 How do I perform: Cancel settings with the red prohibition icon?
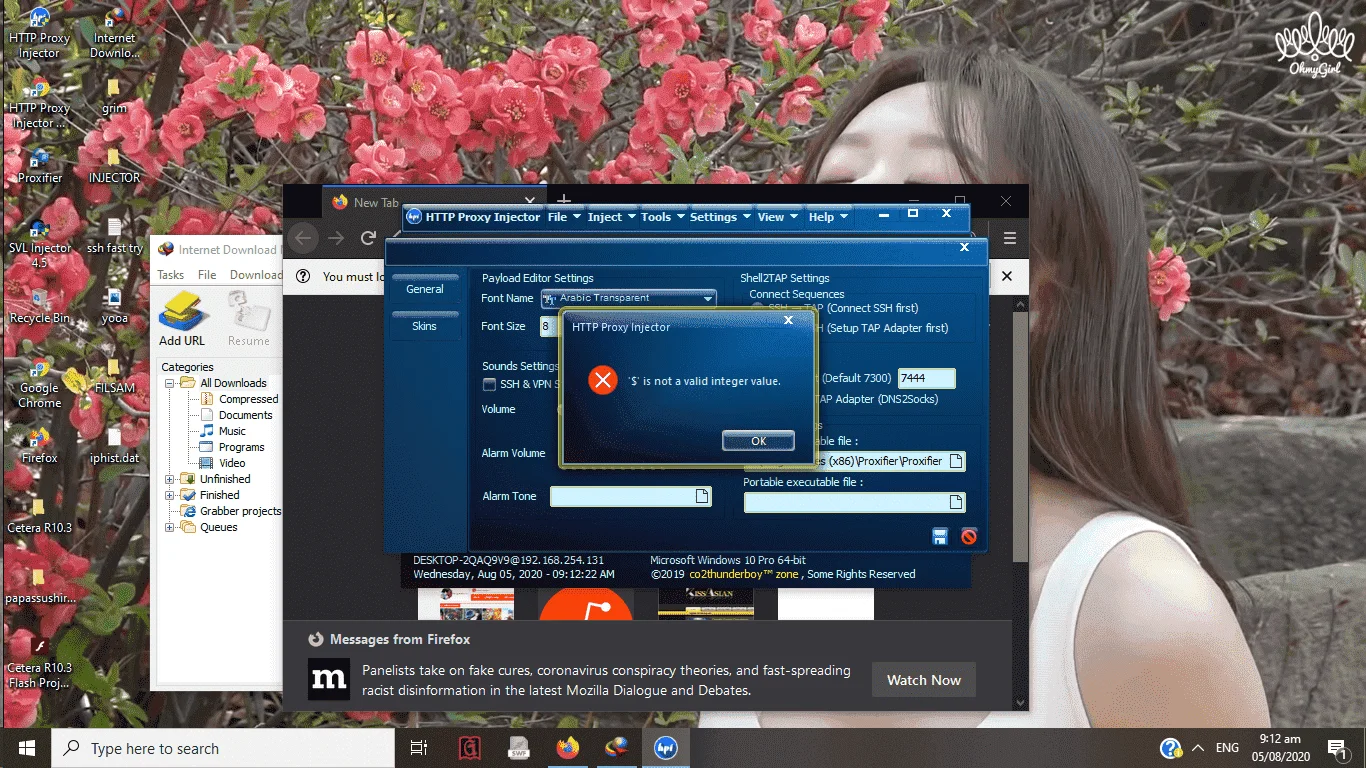[969, 537]
